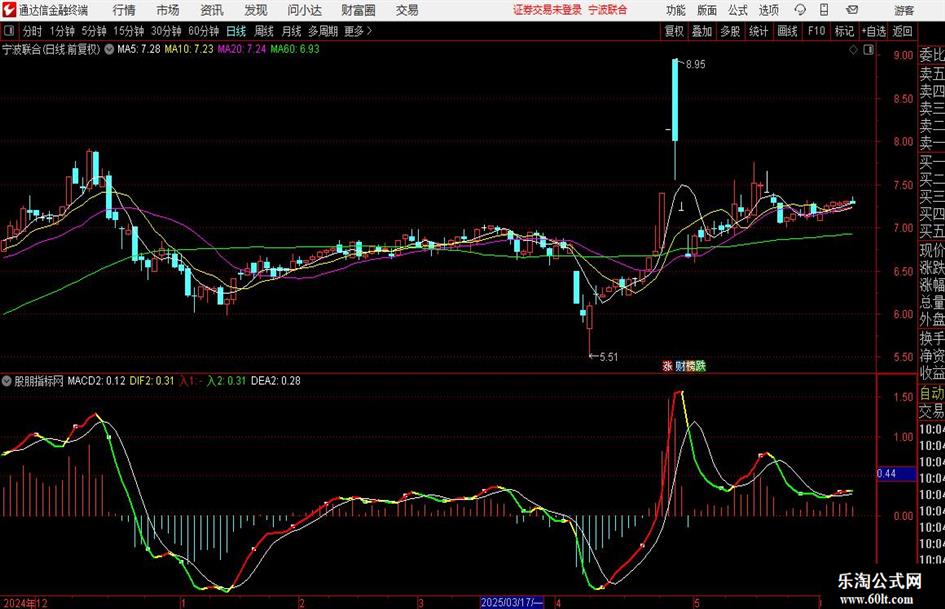945x609 pixels.
Task: Switch to the 月线 monthly tab
Action: 291,31
